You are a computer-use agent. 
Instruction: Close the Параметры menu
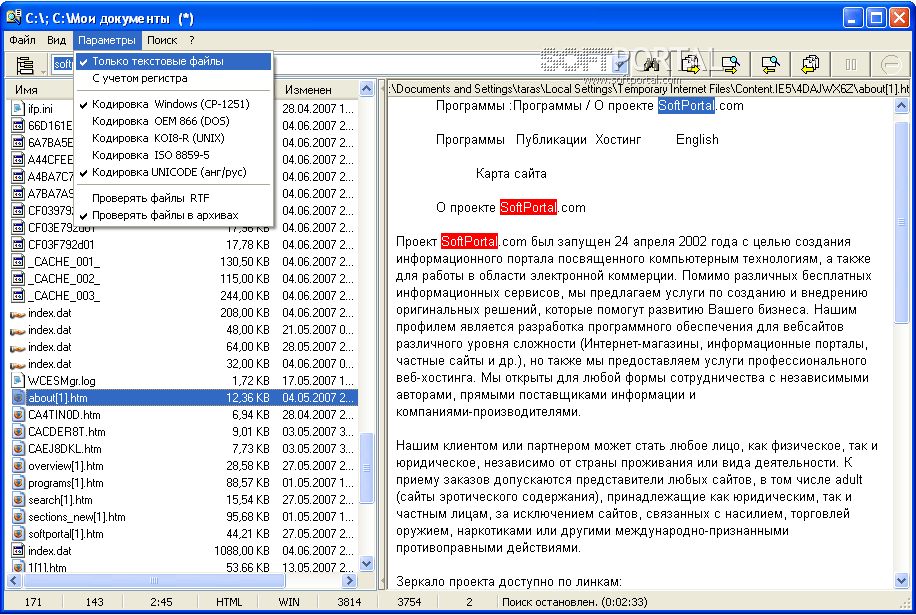107,40
